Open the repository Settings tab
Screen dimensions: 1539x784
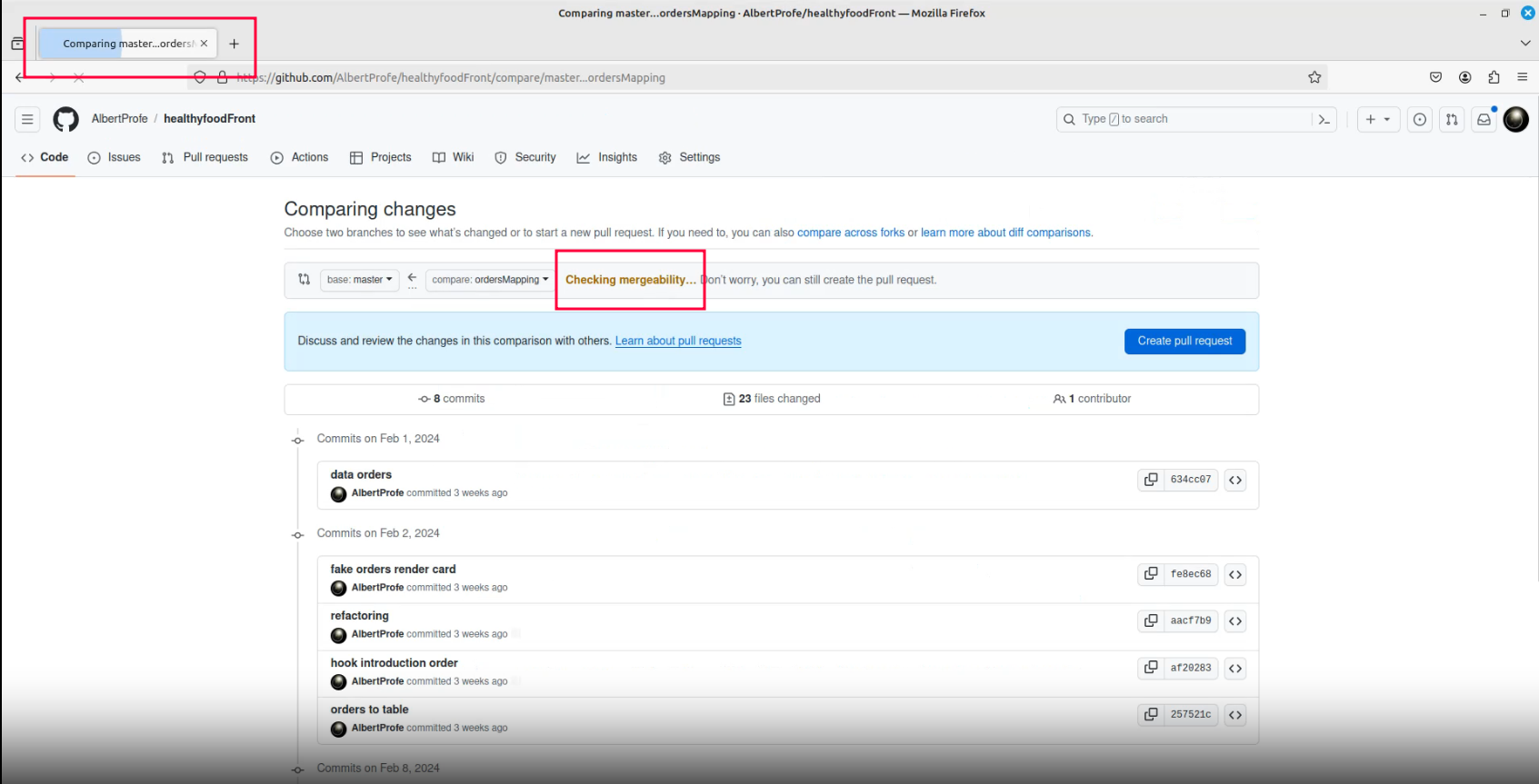pyautogui.click(x=689, y=157)
